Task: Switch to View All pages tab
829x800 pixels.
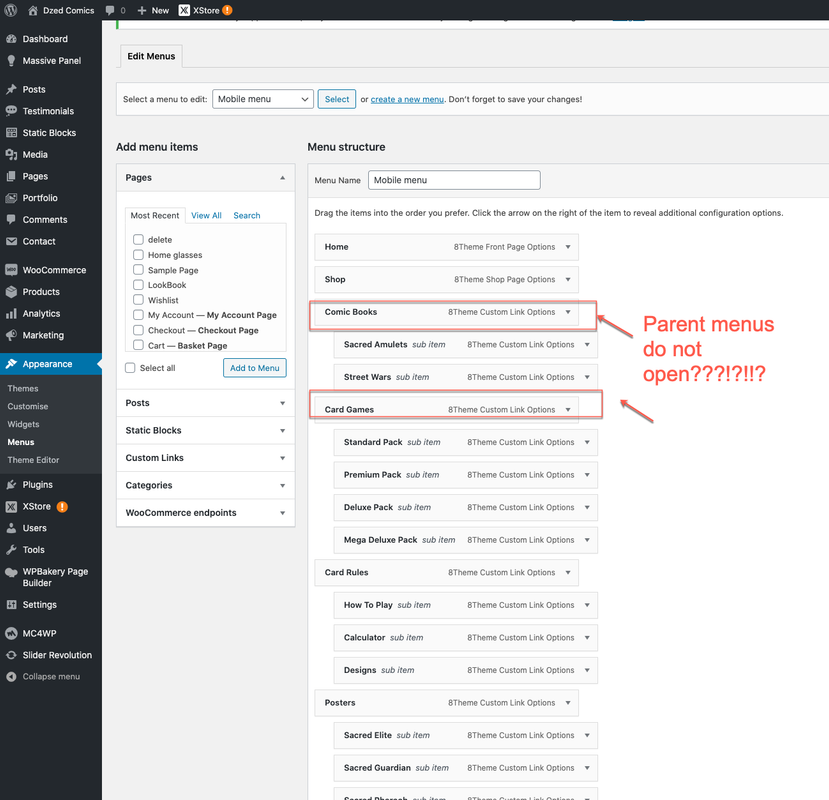Action: click(x=206, y=215)
